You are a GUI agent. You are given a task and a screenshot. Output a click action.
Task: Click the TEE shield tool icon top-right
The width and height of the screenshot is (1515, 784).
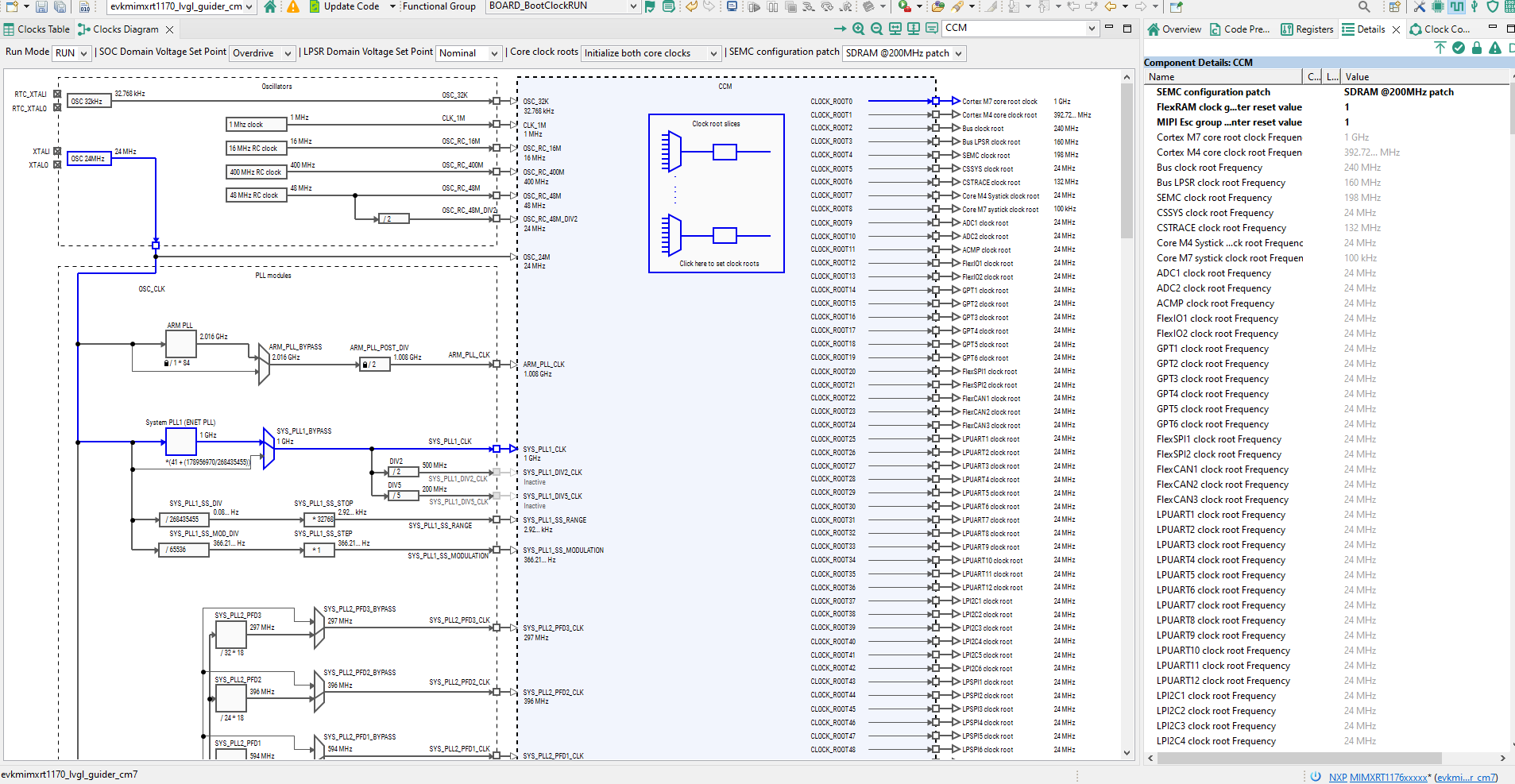[1492, 7]
